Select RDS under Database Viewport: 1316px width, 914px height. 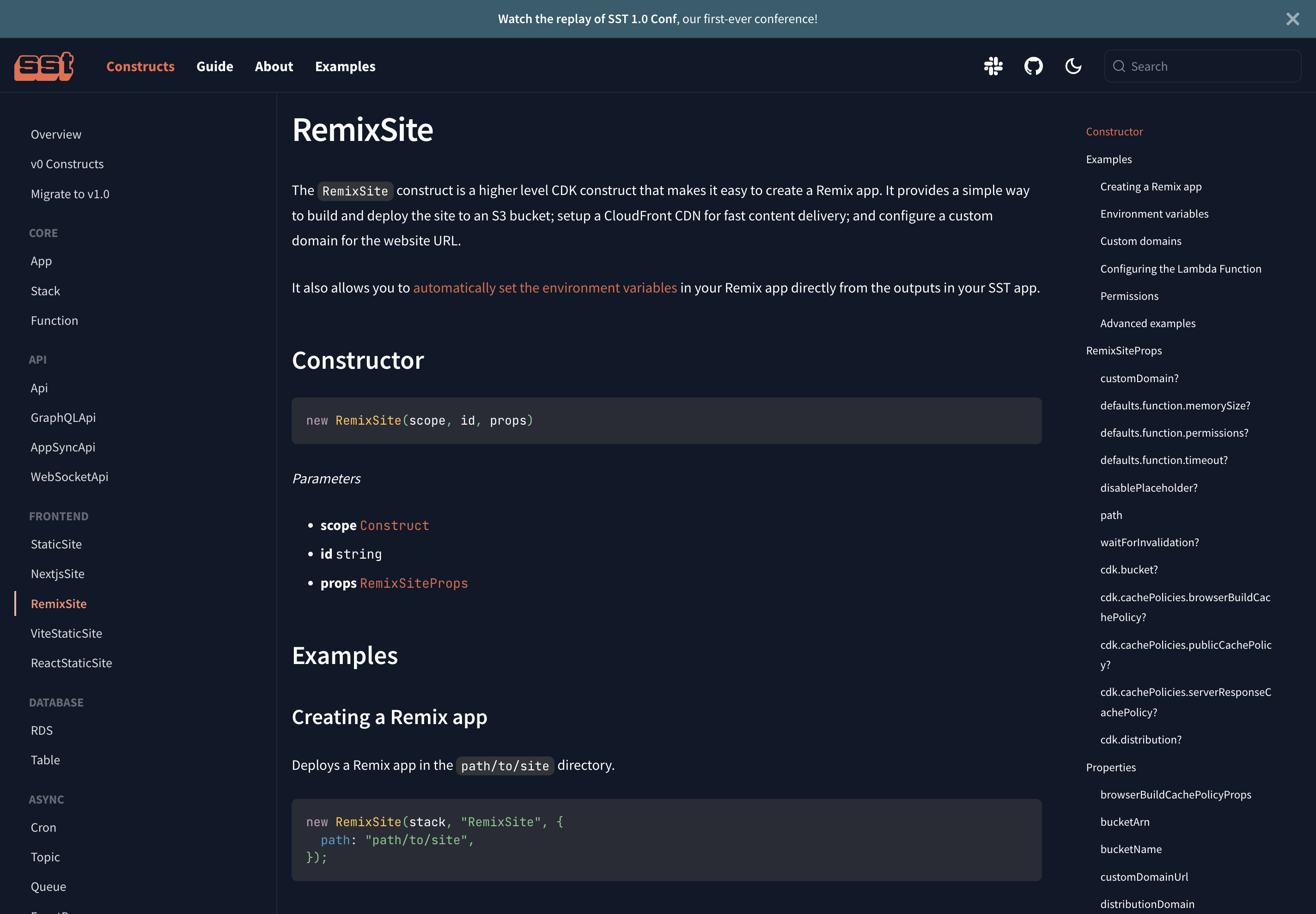click(42, 730)
